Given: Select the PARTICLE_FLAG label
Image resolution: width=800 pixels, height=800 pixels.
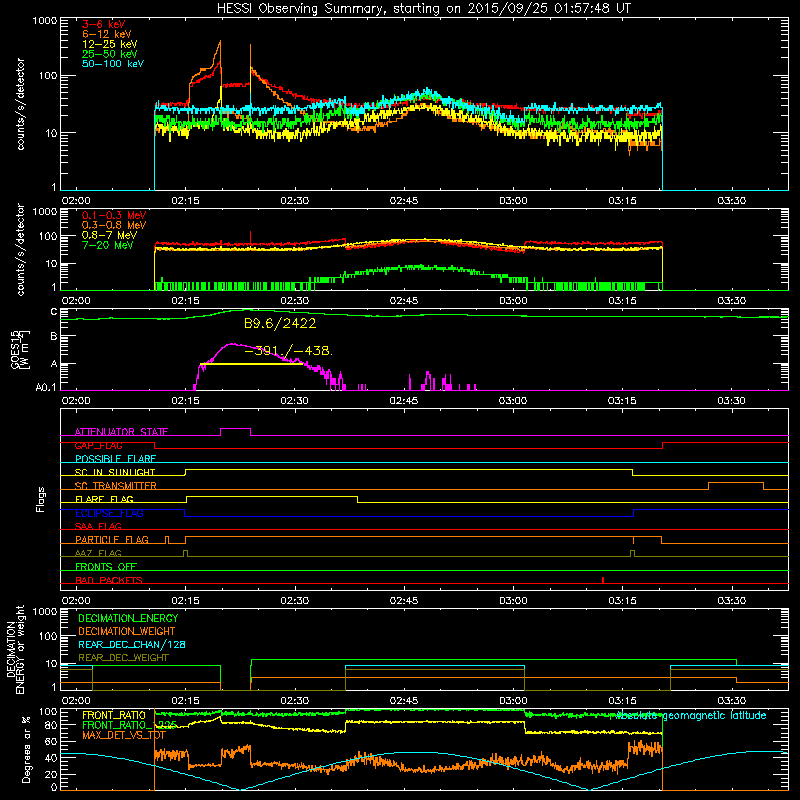Looking at the screenshot, I should tap(112, 540).
